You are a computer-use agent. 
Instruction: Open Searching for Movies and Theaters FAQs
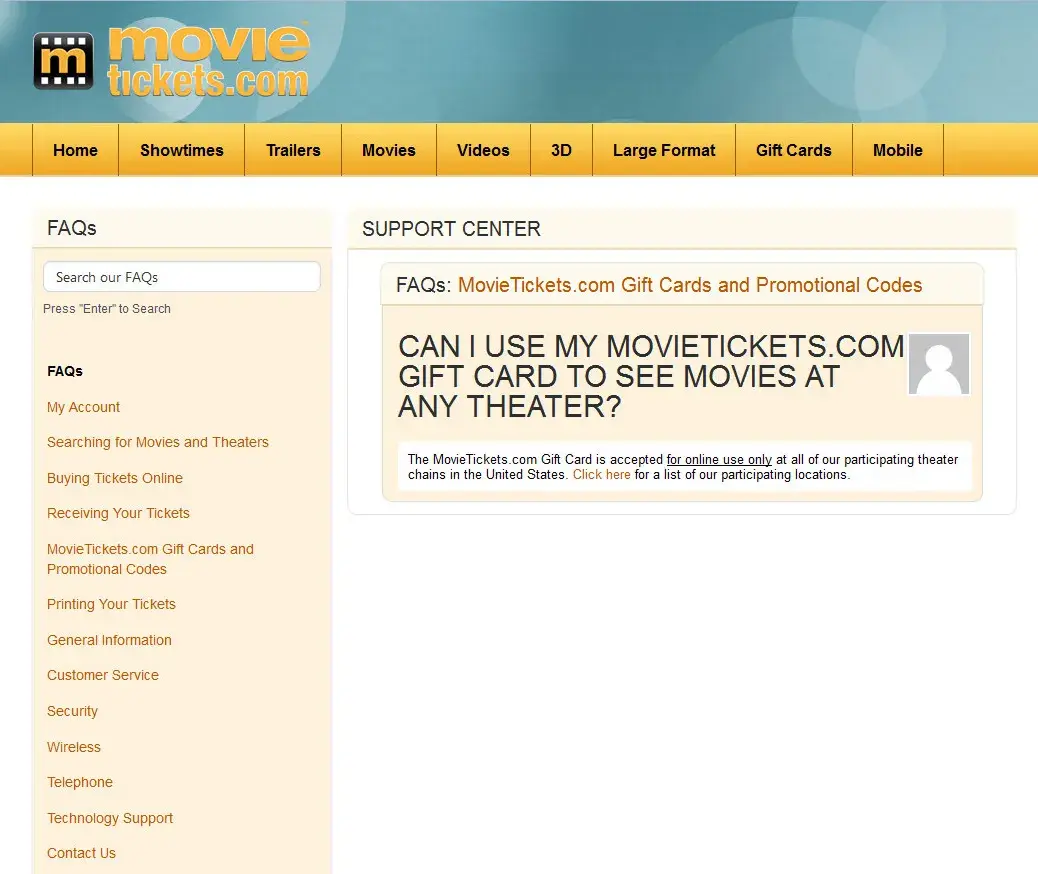157,442
